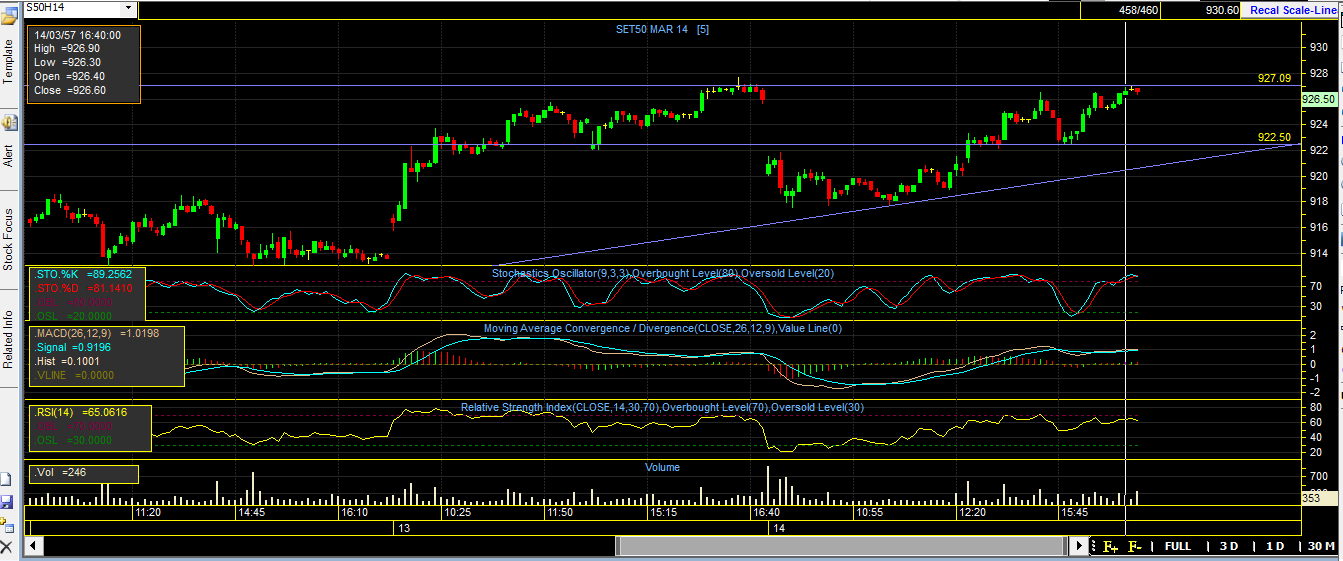Click the 11:50 time axis label
The image size is (1343, 561).
[560, 512]
